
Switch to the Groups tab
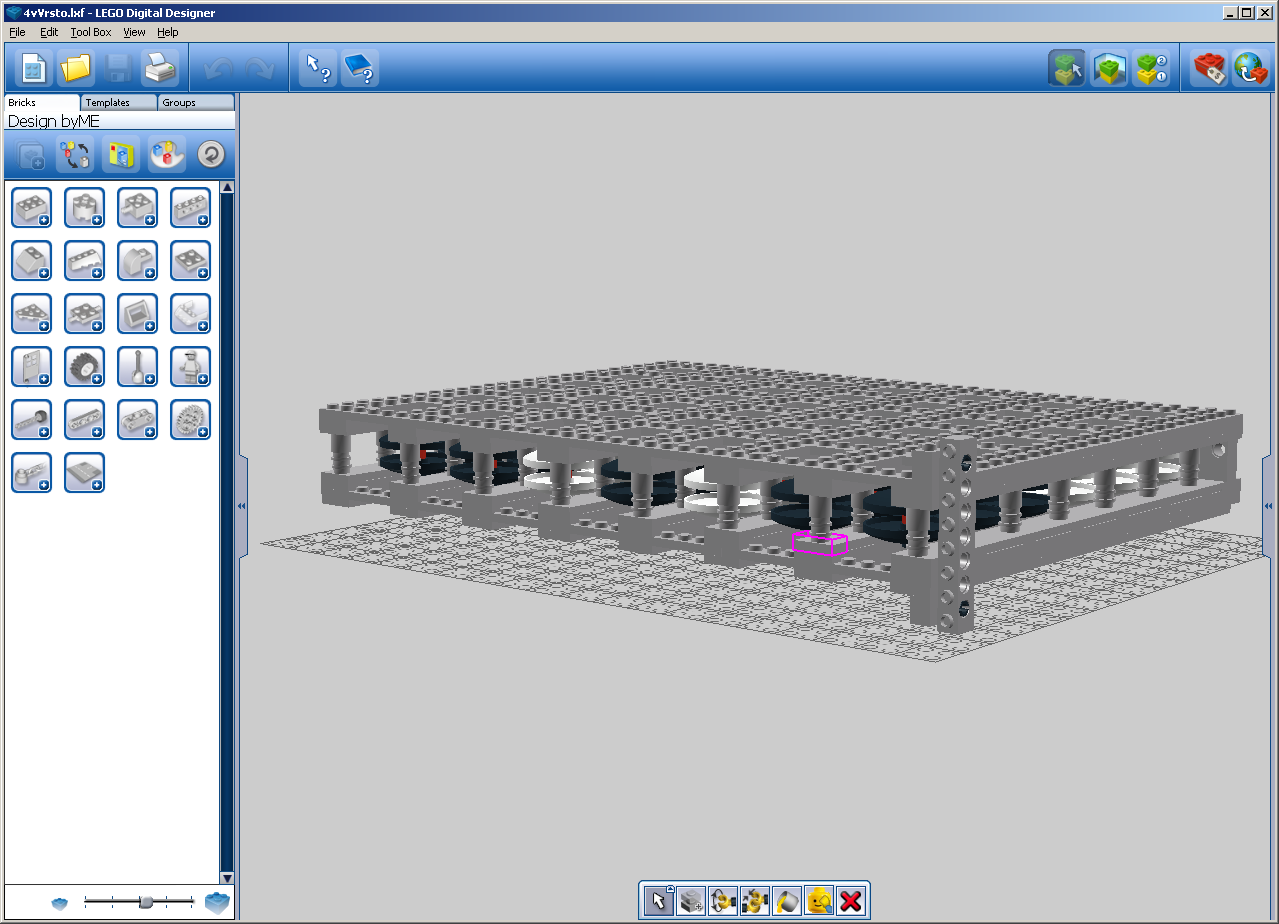[x=196, y=102]
